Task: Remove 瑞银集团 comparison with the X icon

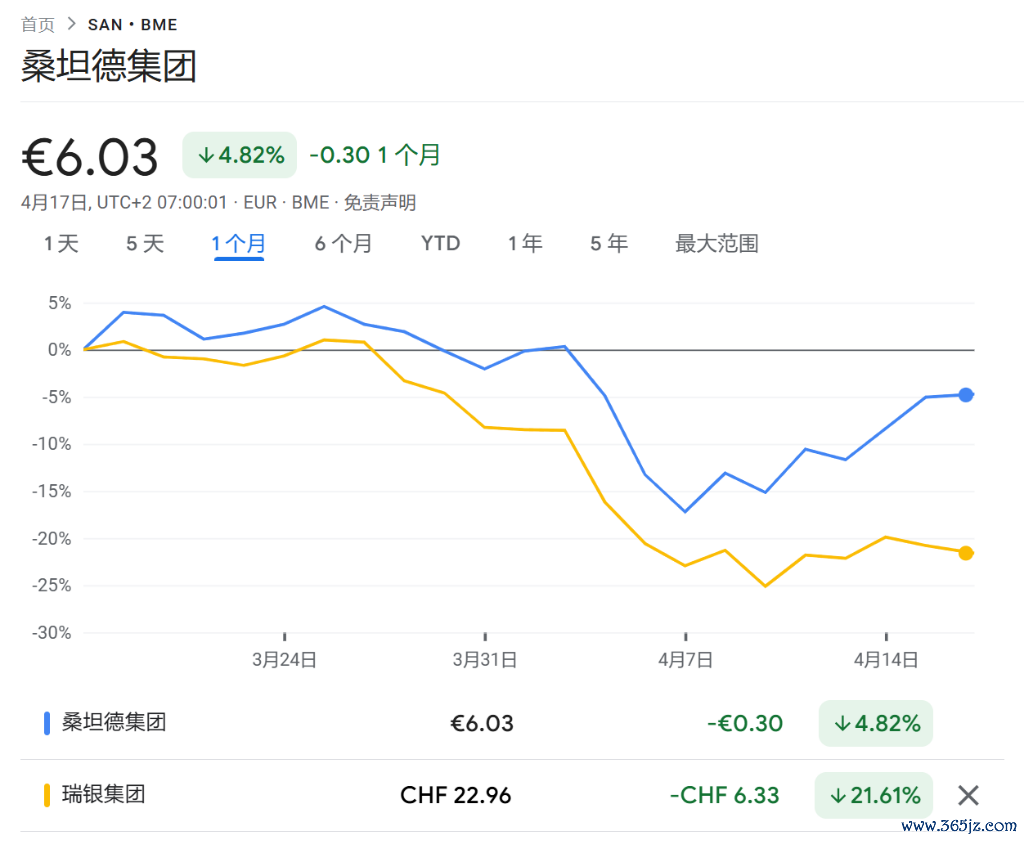Action: coord(968,795)
